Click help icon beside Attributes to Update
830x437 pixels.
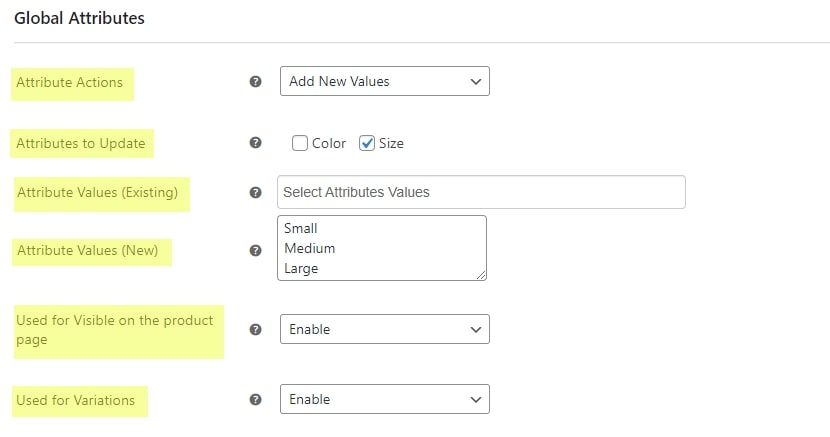point(255,142)
